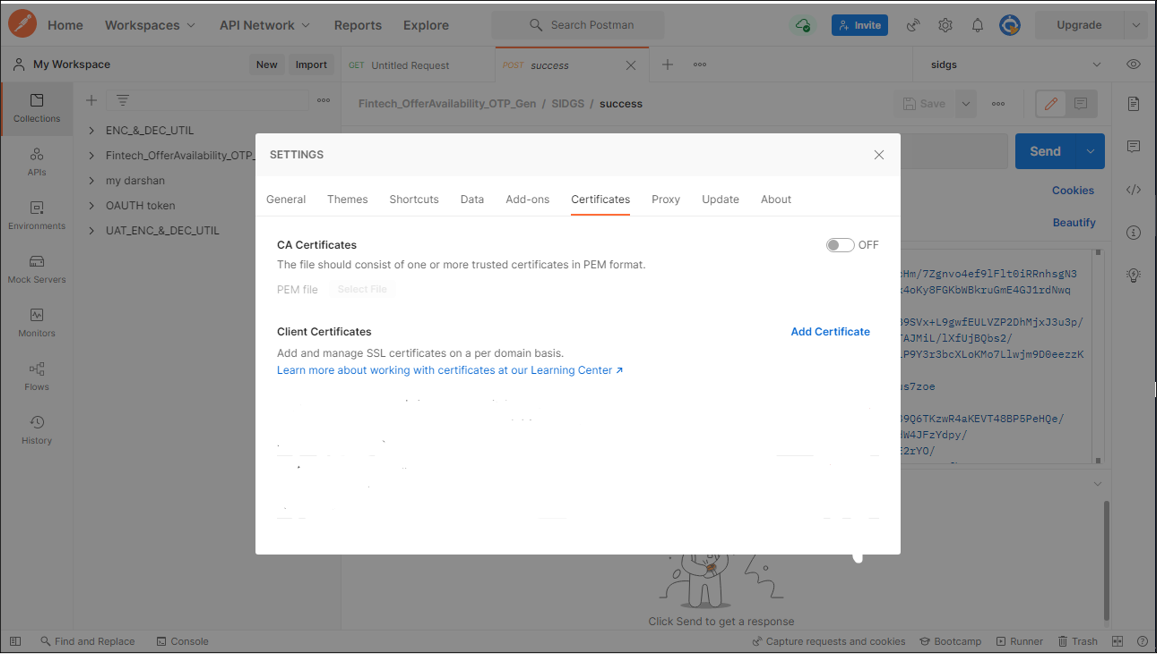Viewport: 1157px width, 654px height.
Task: Open the Environments sidebar icon
Action: [x=37, y=215]
